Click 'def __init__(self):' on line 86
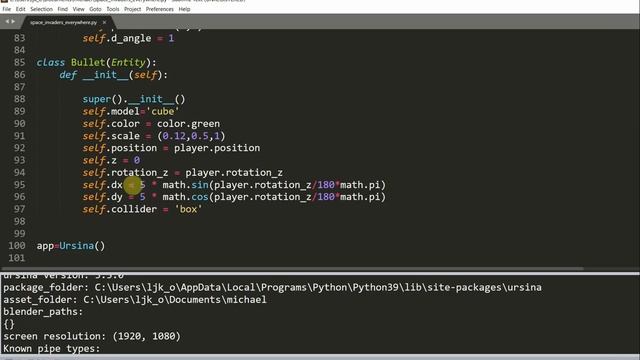 point(113,75)
